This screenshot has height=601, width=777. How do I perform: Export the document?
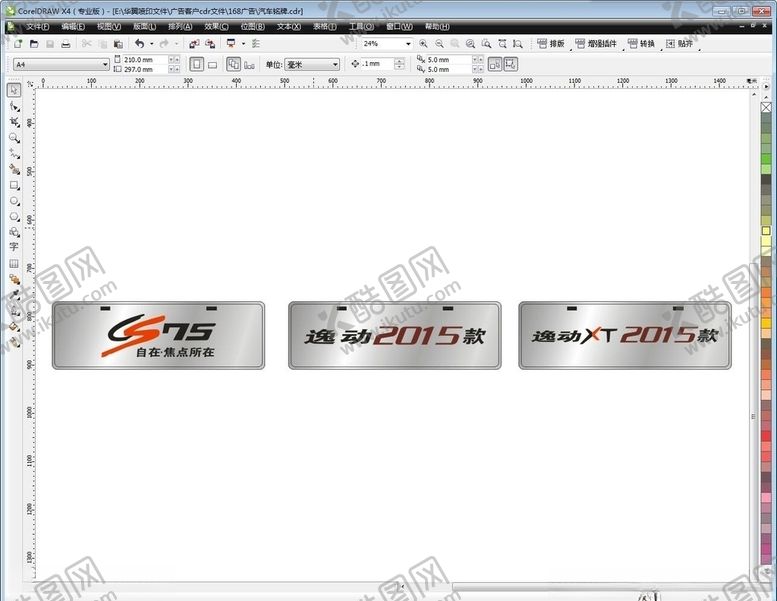[210, 44]
